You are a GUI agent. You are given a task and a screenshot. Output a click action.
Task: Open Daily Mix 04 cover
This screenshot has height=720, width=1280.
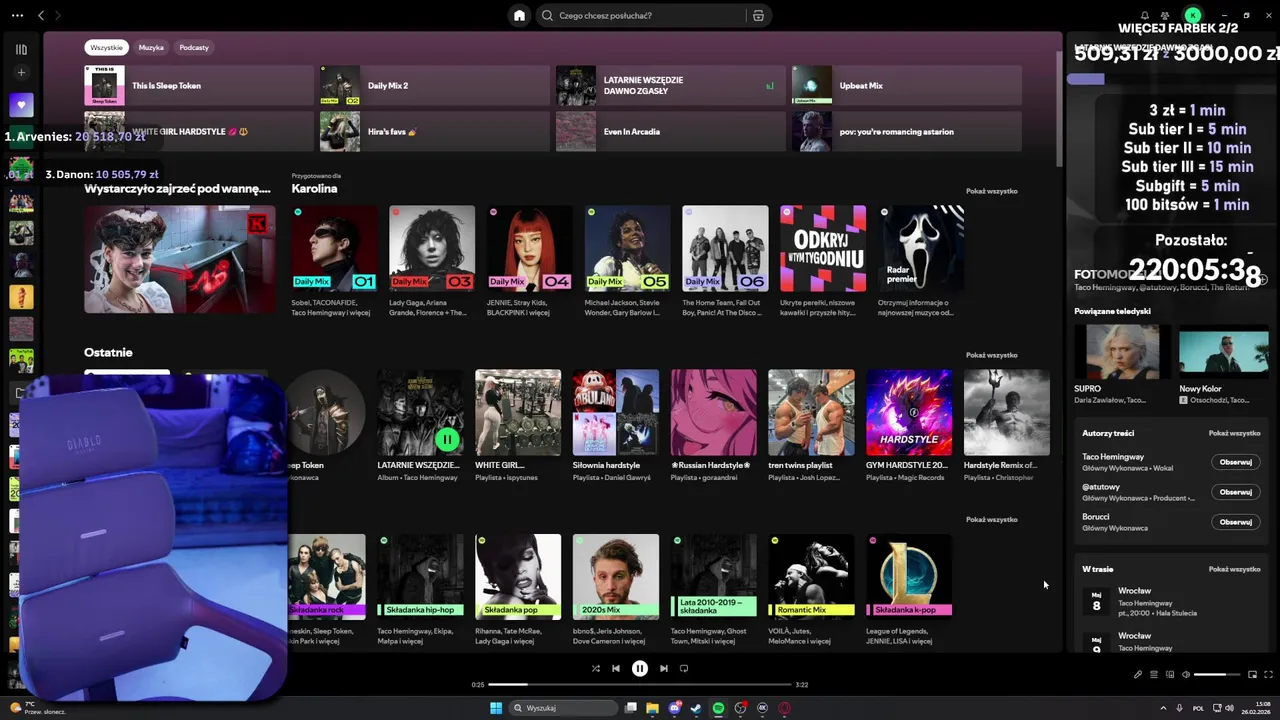tap(530, 249)
